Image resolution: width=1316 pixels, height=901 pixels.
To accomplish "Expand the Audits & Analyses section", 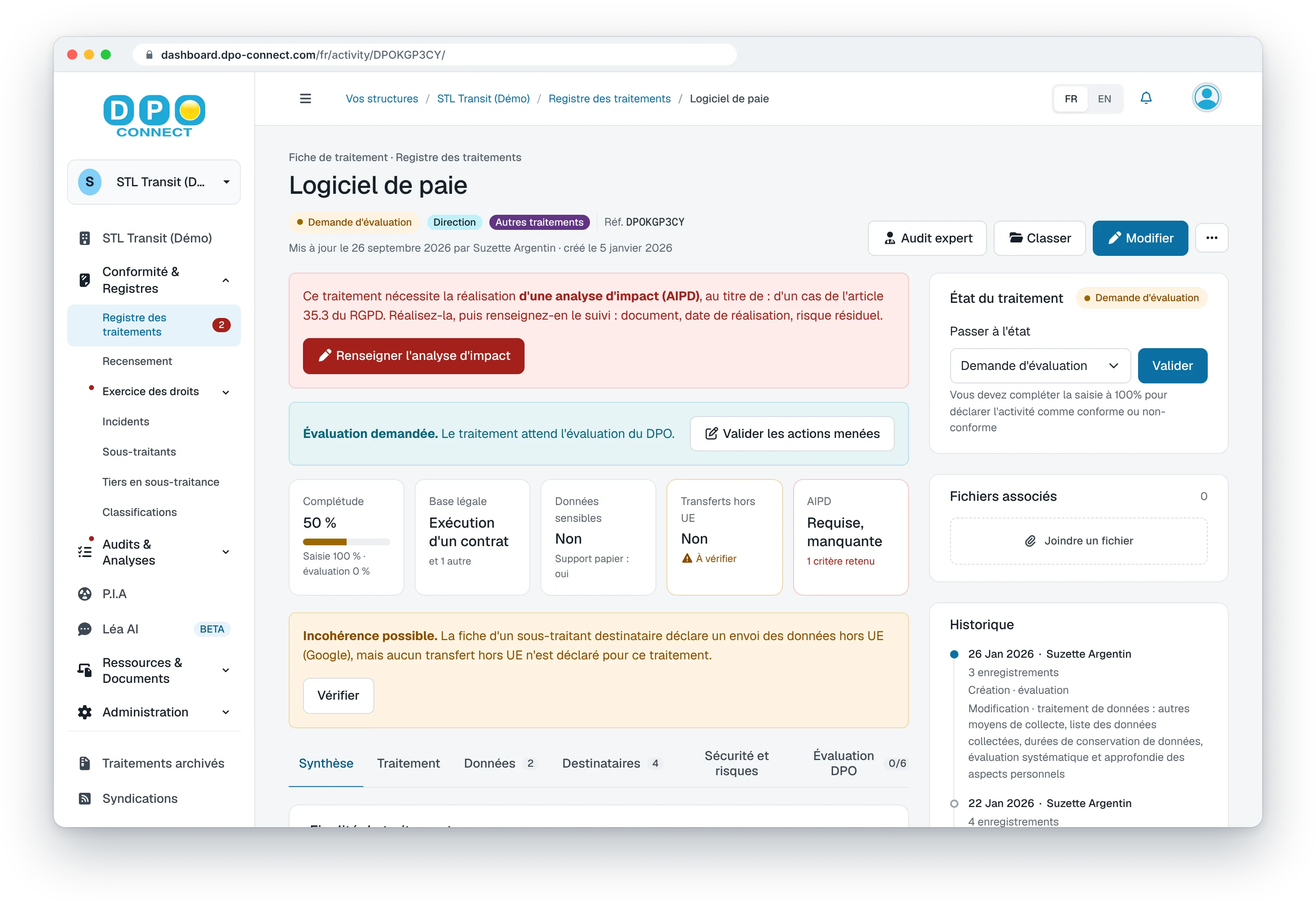I will (225, 552).
